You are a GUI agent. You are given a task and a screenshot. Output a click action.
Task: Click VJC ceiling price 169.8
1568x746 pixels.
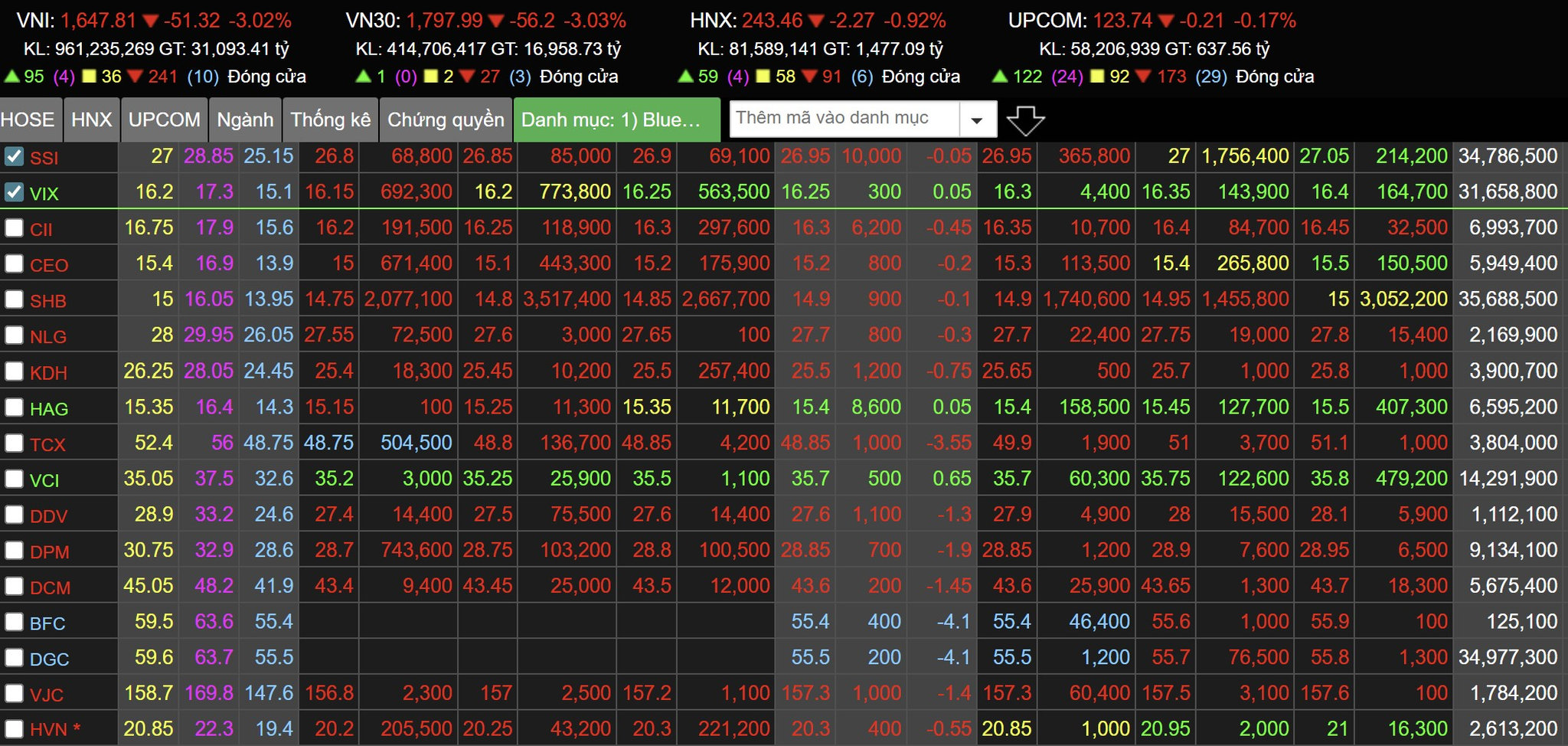tap(209, 693)
